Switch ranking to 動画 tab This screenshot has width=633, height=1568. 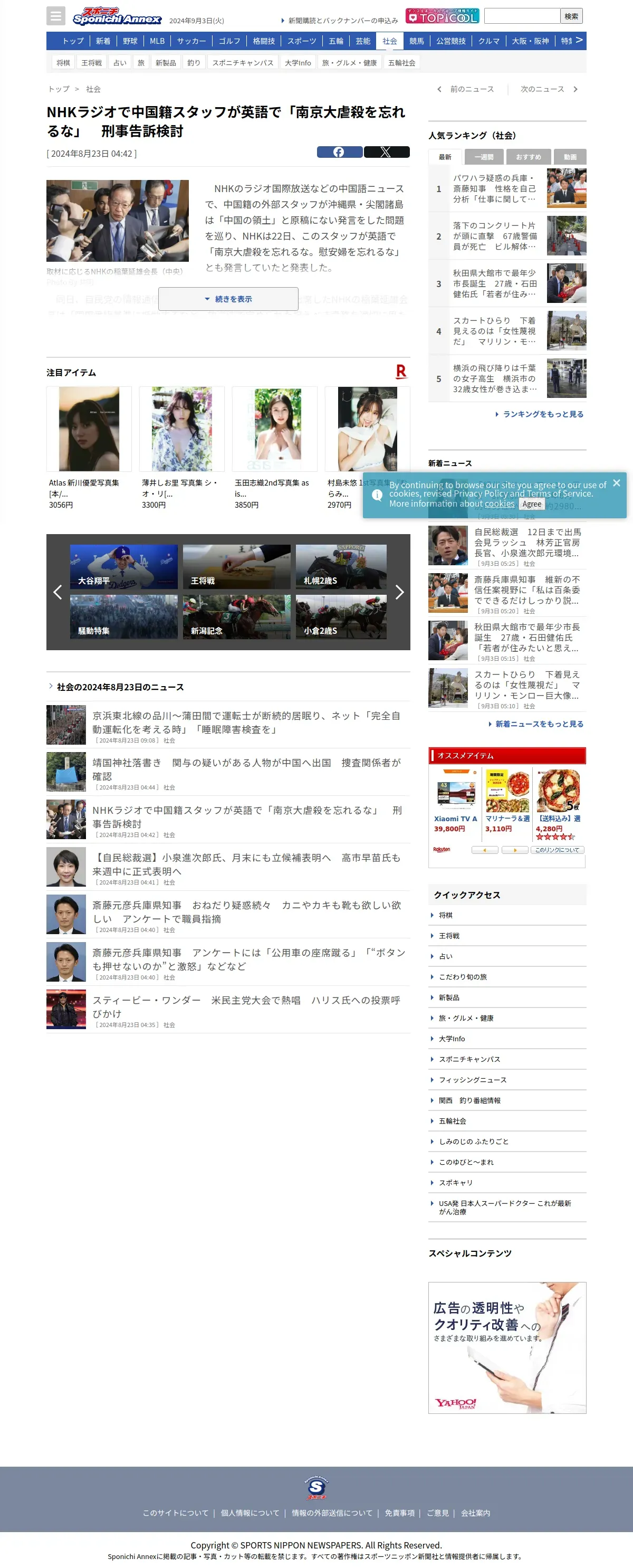click(x=570, y=157)
